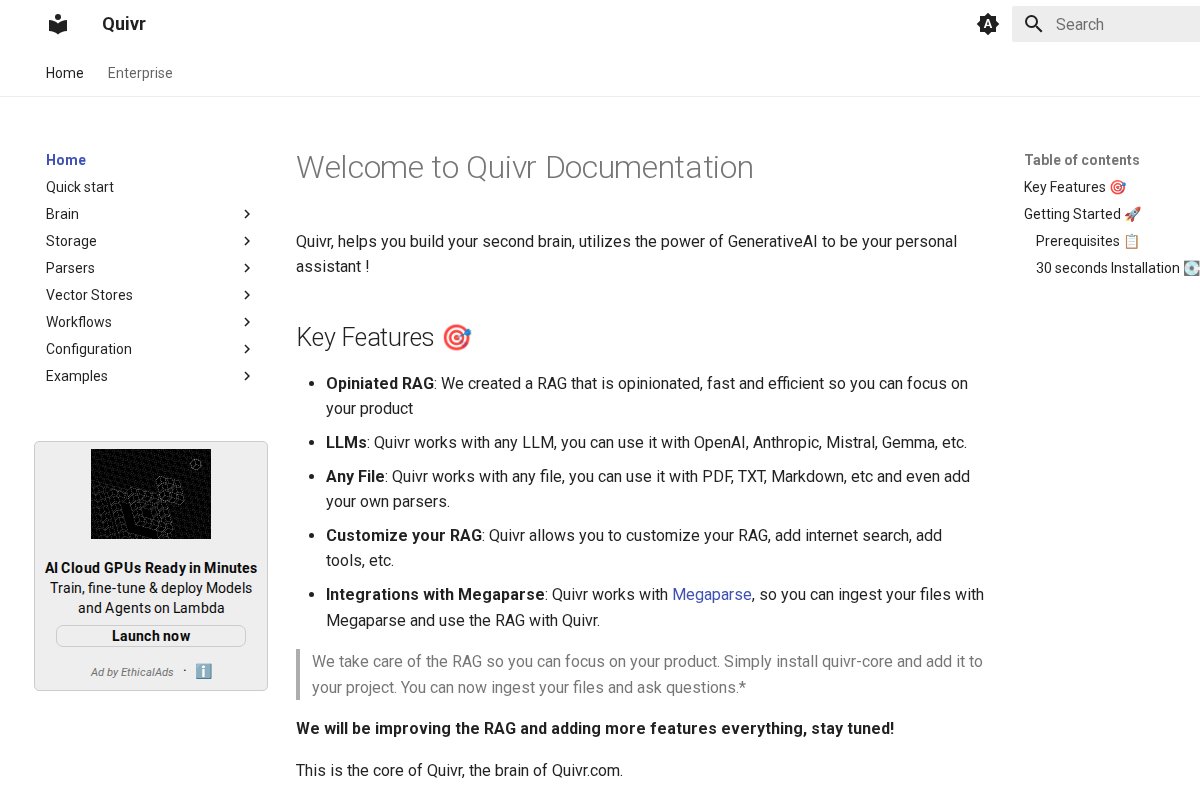Click the Workflows chevron arrow
This screenshot has width=1200, height=800.
247,322
